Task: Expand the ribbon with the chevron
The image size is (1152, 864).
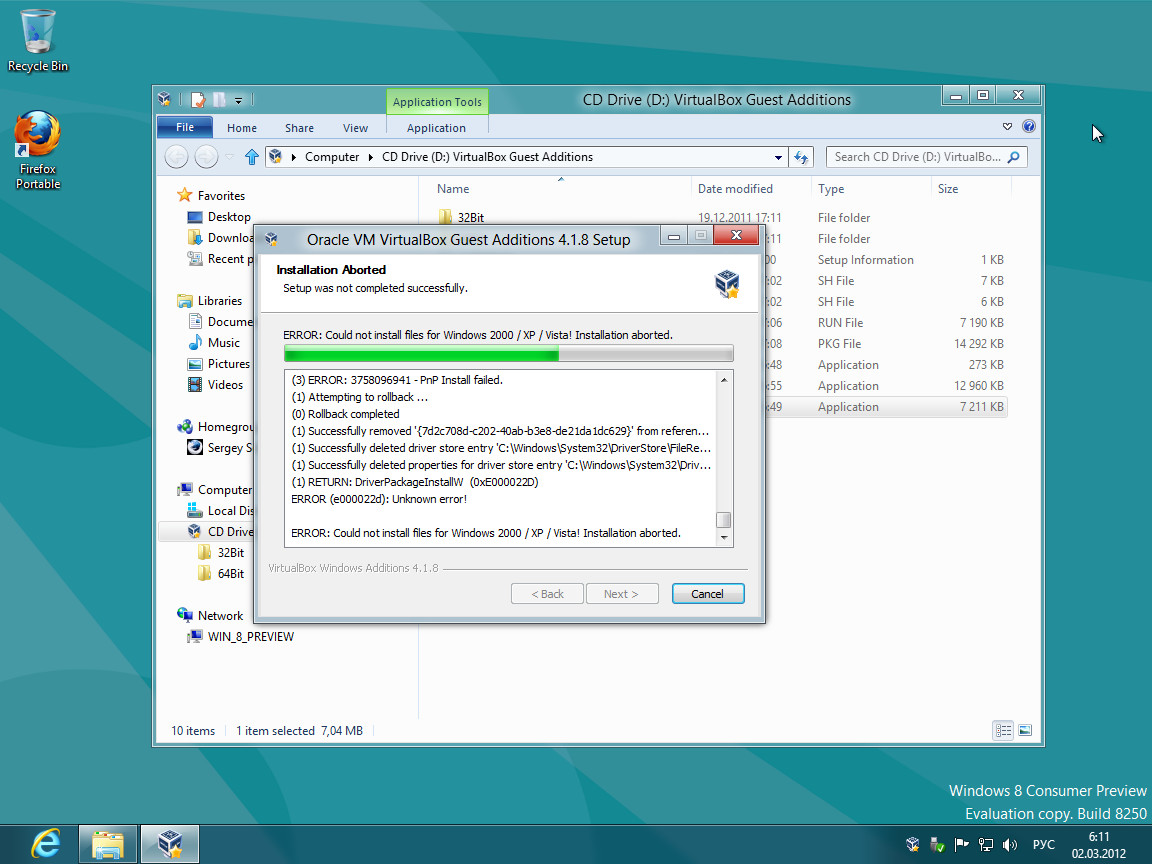Action: tap(1007, 126)
